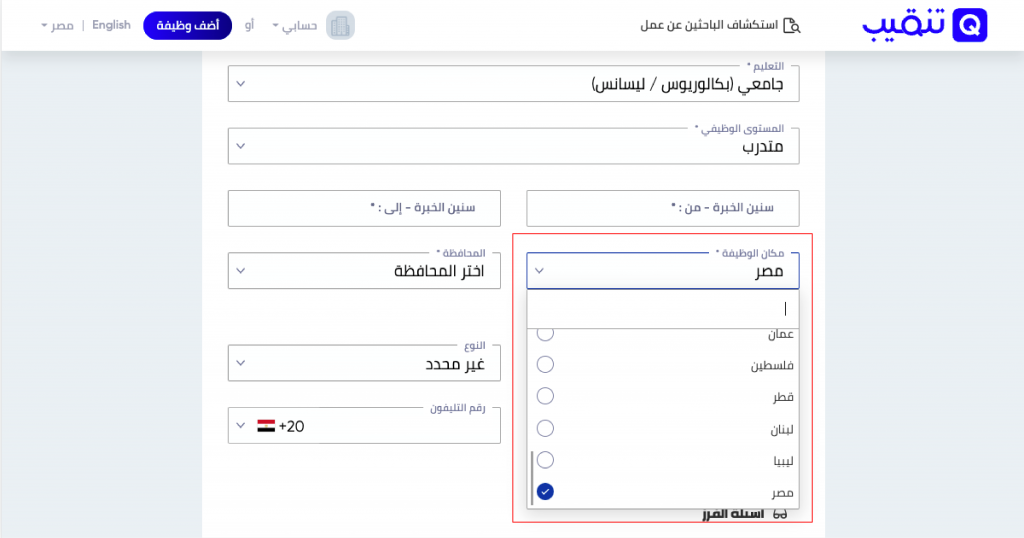
Task: Click the checked Egypt (مصر) option
Action: click(545, 492)
